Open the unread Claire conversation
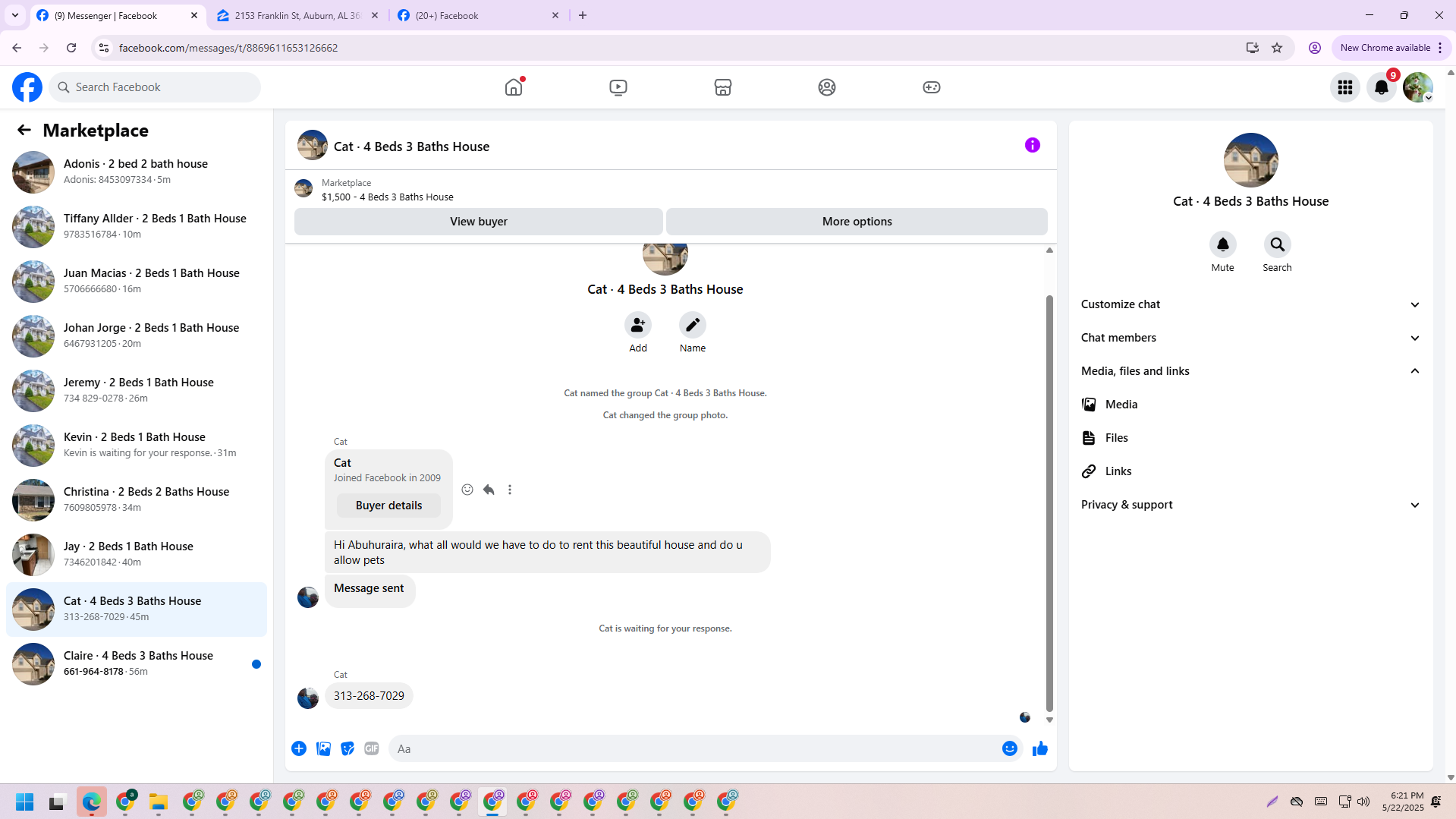 pos(137,664)
